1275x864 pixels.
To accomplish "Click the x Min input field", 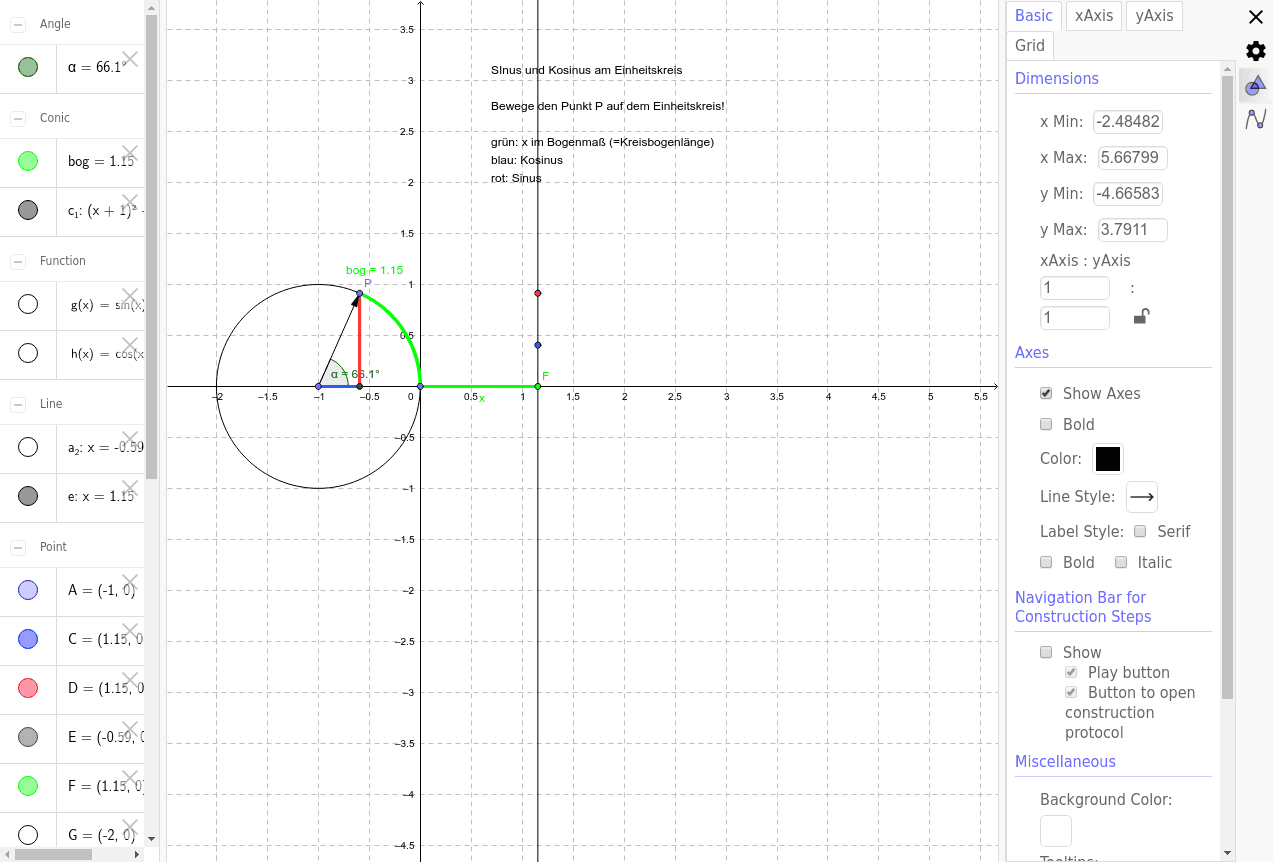I will (1128, 122).
